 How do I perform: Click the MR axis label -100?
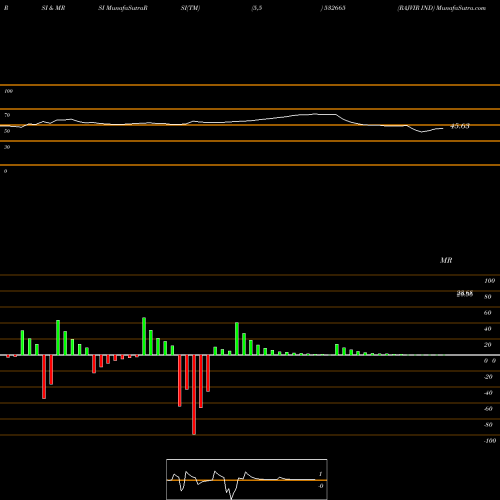click(x=490, y=441)
